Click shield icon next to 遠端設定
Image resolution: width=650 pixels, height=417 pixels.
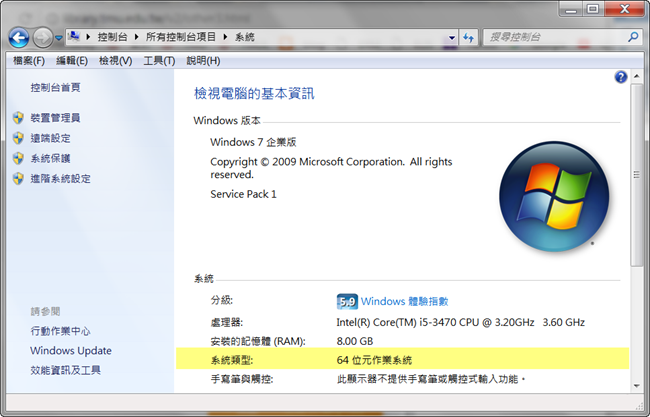coord(18,138)
